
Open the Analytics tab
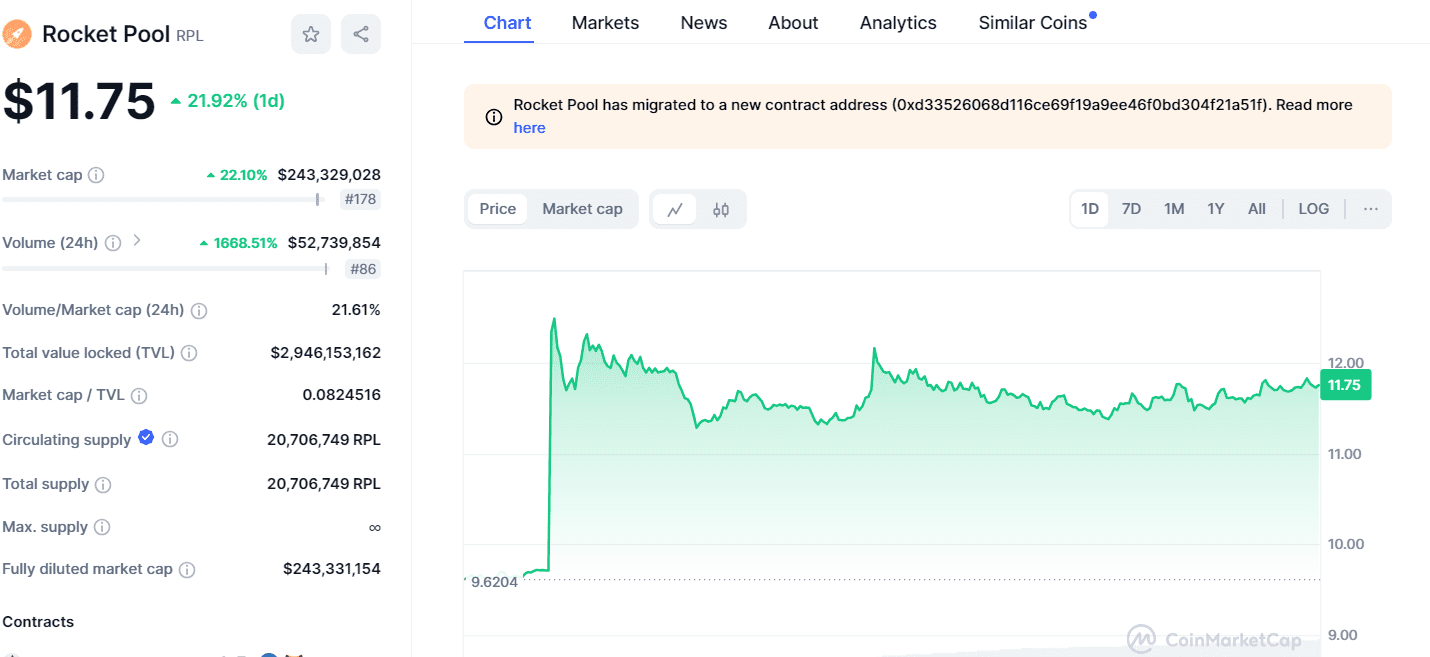897,22
